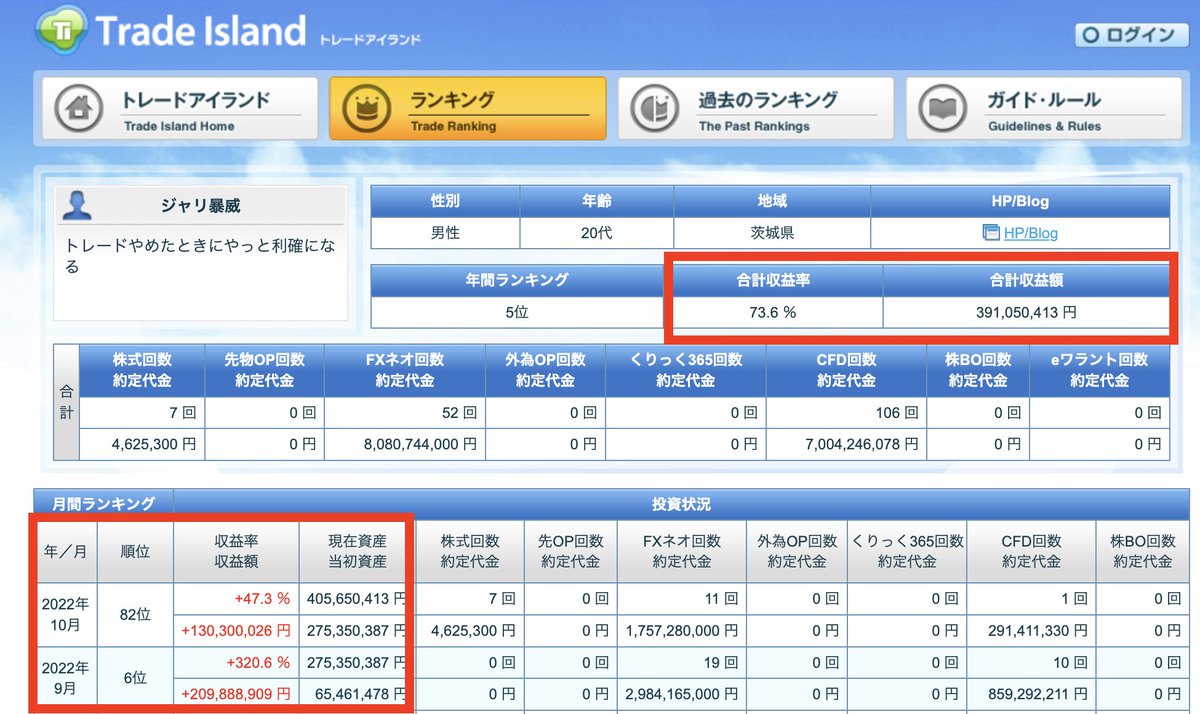The image size is (1200, 714).
Task: Click the user name ジャリ暴威
Action: pos(201,206)
